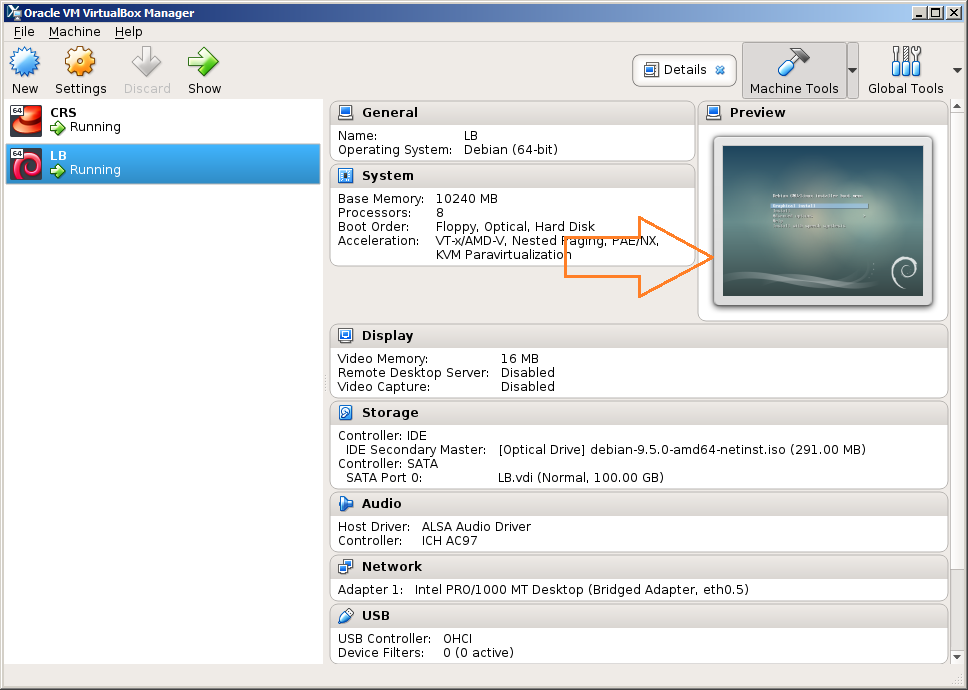Open the Machine menu
This screenshot has width=968, height=690.
pyautogui.click(x=75, y=31)
